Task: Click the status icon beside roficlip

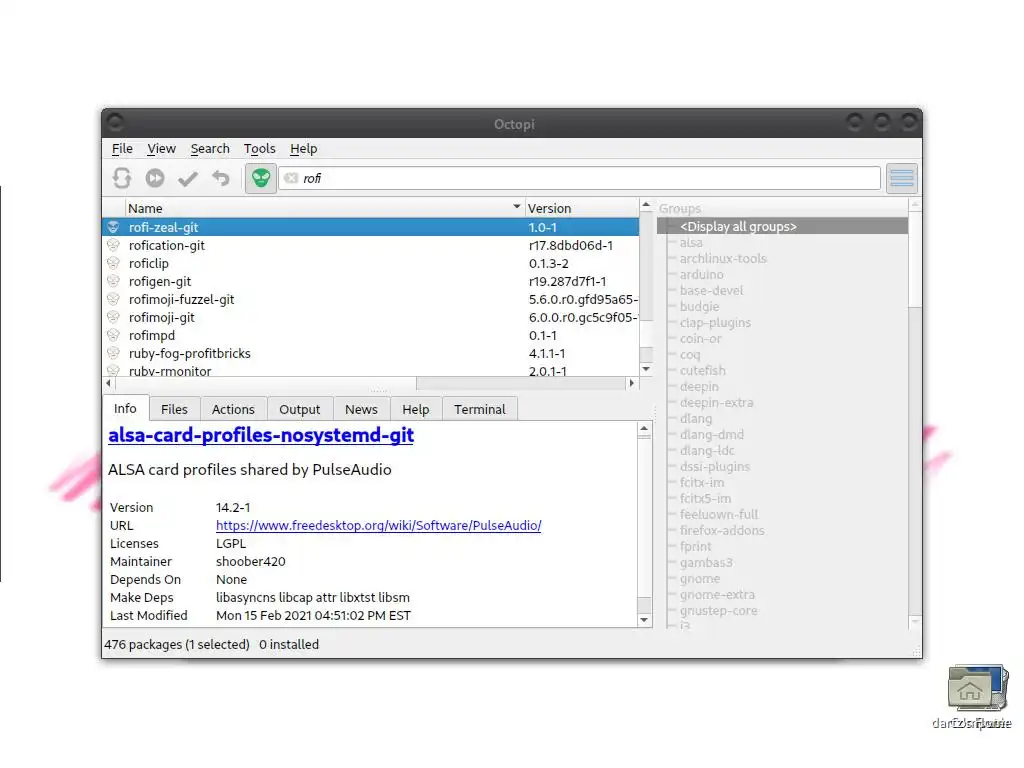Action: pyautogui.click(x=114, y=263)
